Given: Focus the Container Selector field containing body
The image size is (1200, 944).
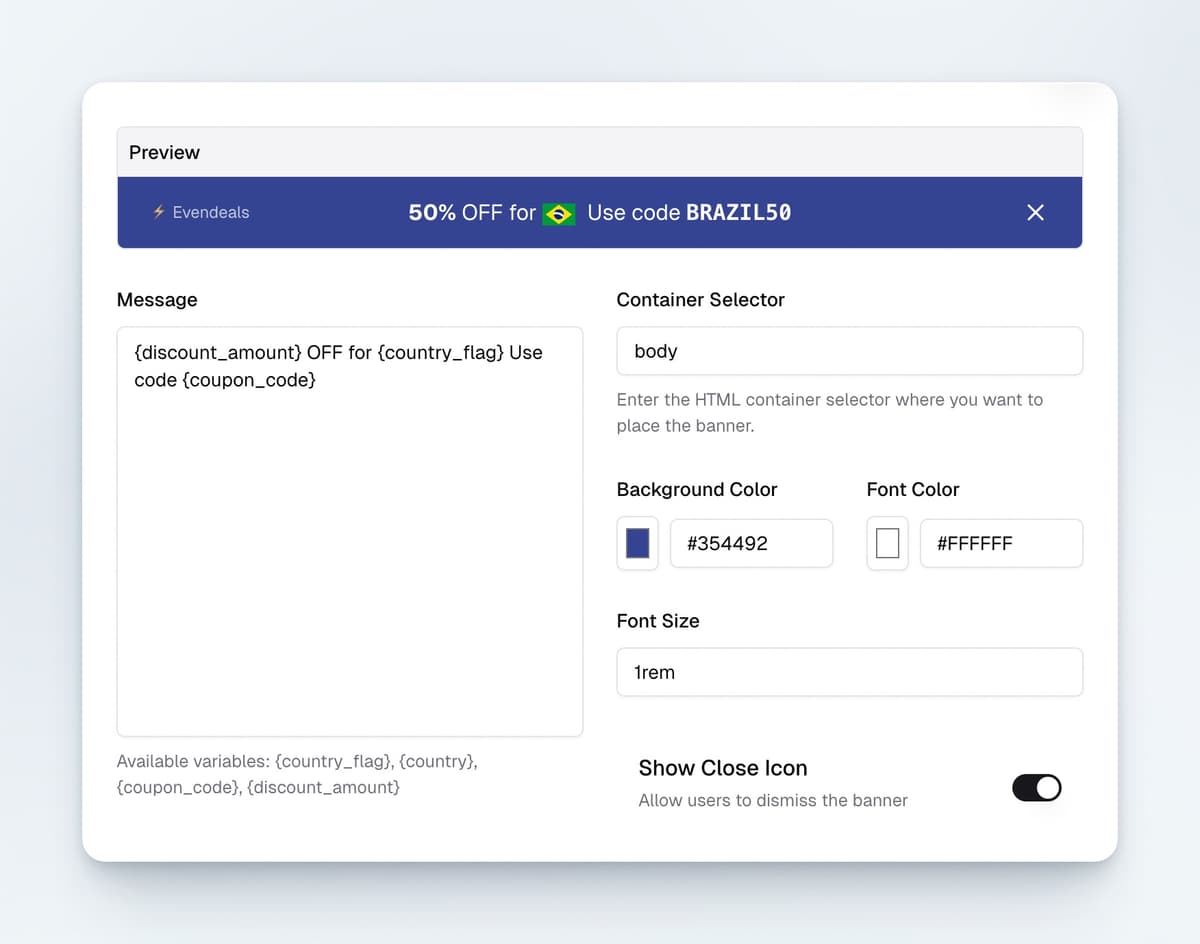Looking at the screenshot, I should [x=849, y=351].
